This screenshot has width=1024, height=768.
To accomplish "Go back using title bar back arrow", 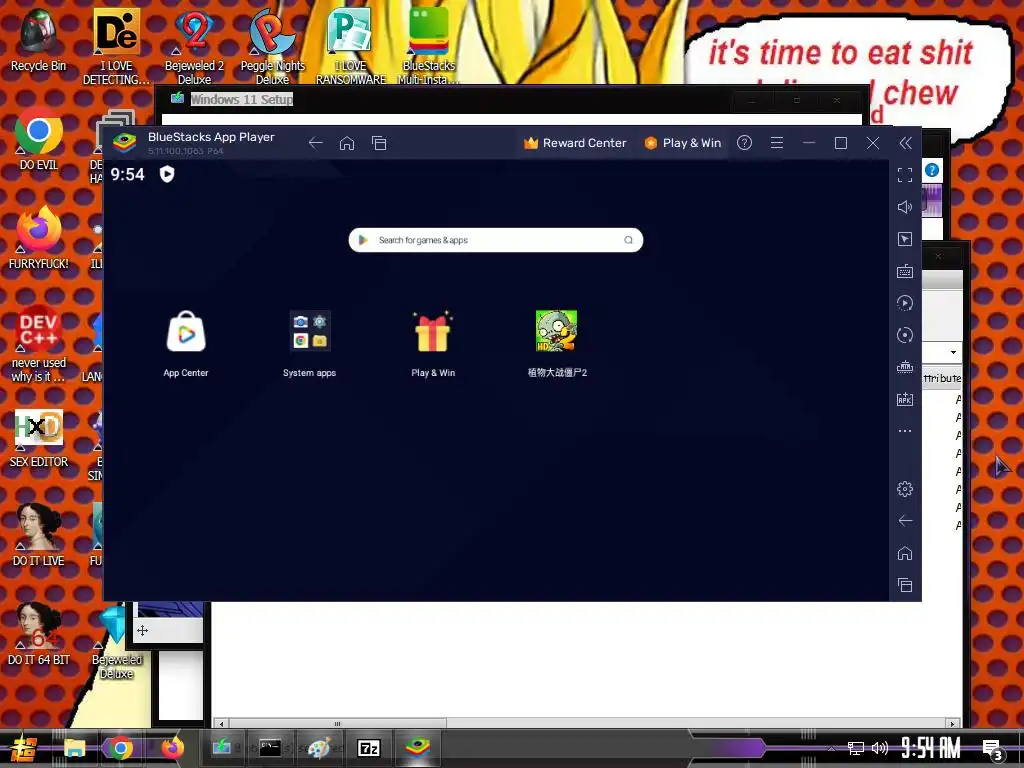I will (315, 143).
